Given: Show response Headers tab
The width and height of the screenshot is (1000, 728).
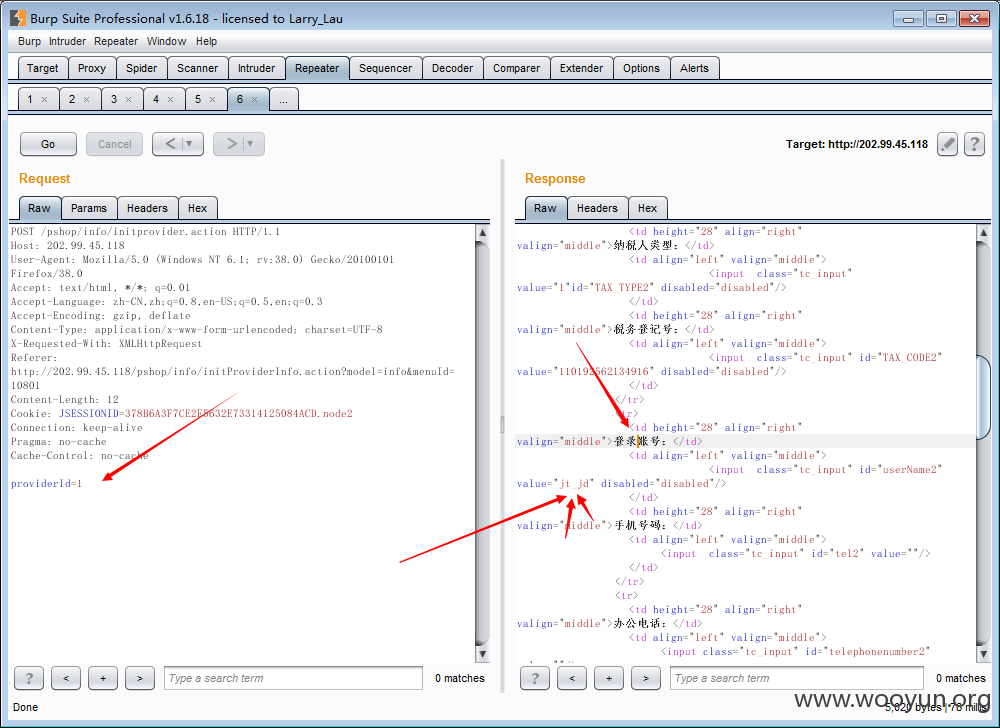Looking at the screenshot, I should (598, 208).
